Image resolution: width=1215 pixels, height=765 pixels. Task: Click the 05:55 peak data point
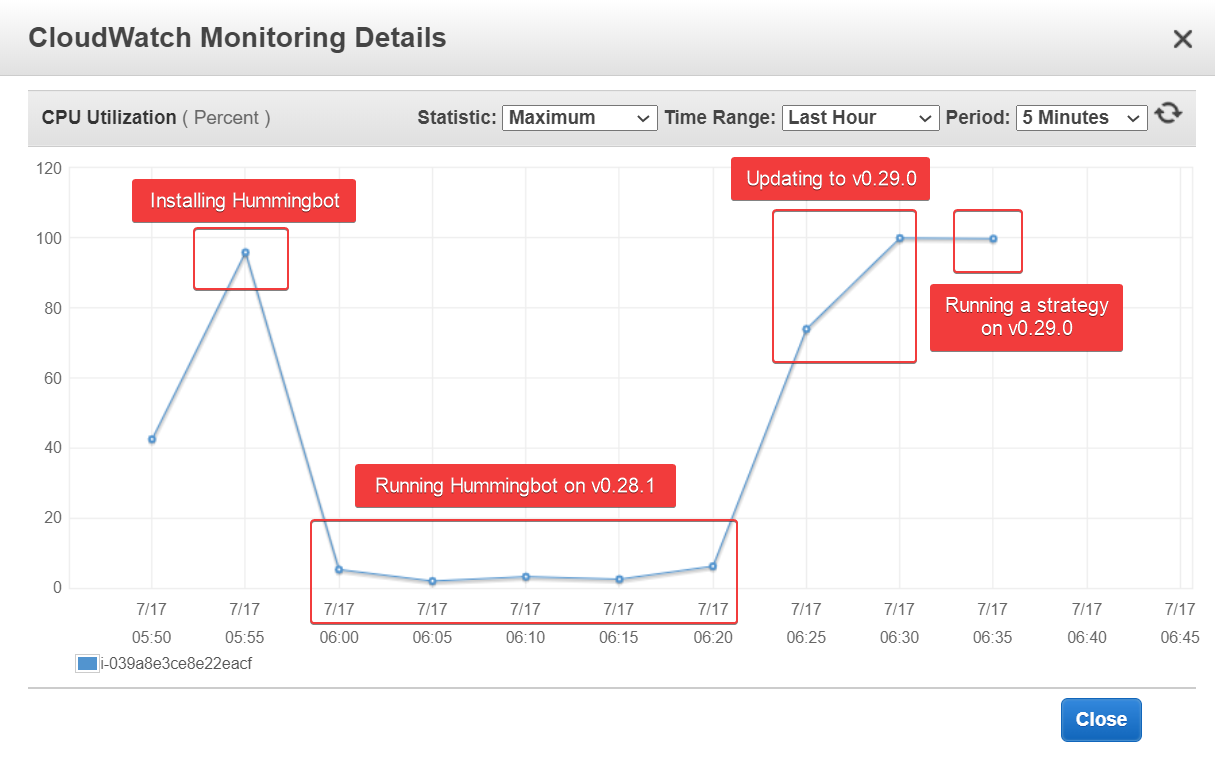(245, 253)
